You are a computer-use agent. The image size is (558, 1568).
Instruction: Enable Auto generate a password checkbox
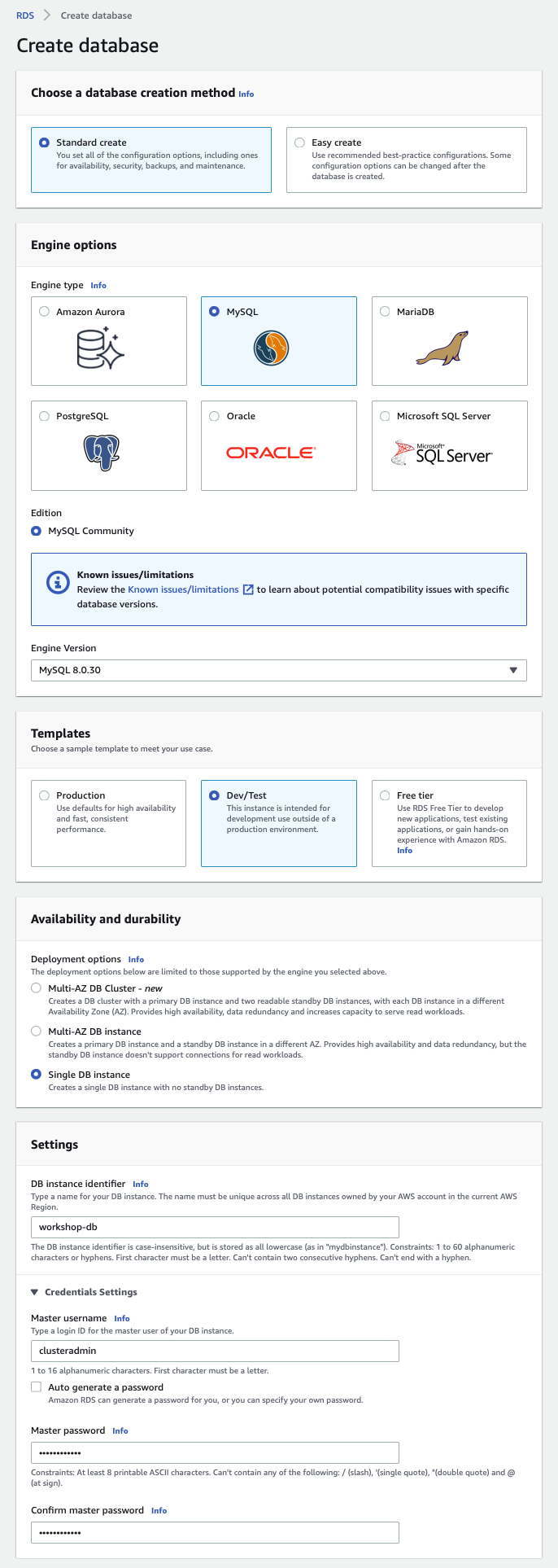[x=36, y=1387]
